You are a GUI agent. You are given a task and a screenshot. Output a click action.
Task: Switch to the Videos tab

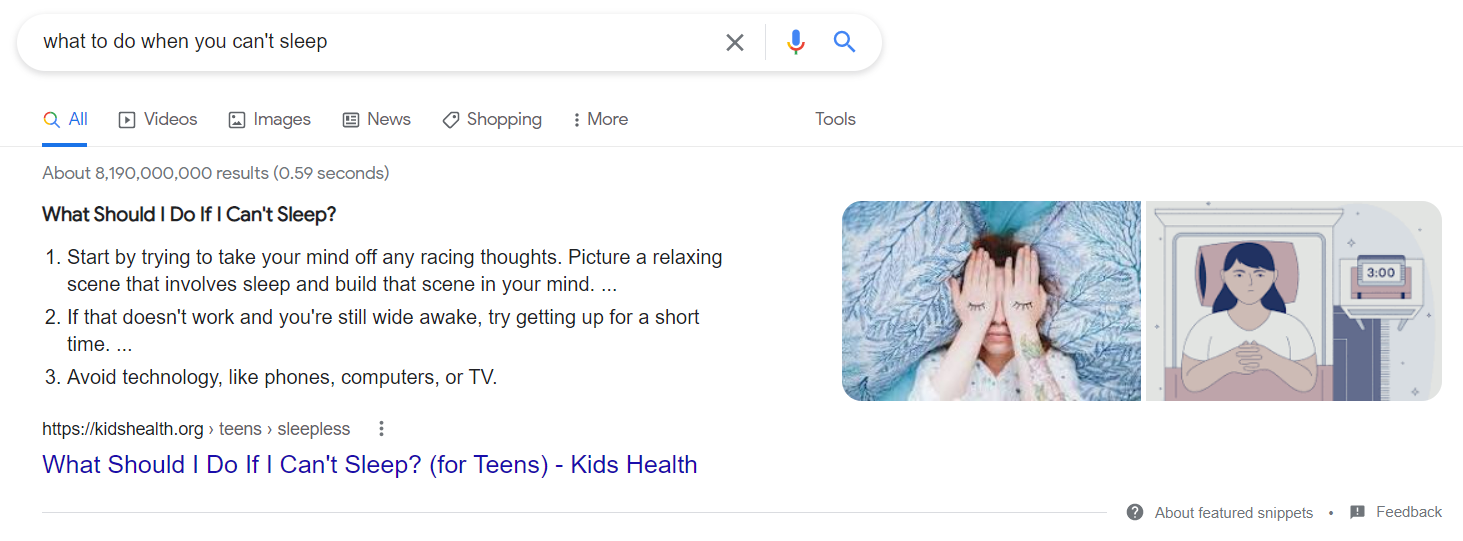tap(158, 119)
